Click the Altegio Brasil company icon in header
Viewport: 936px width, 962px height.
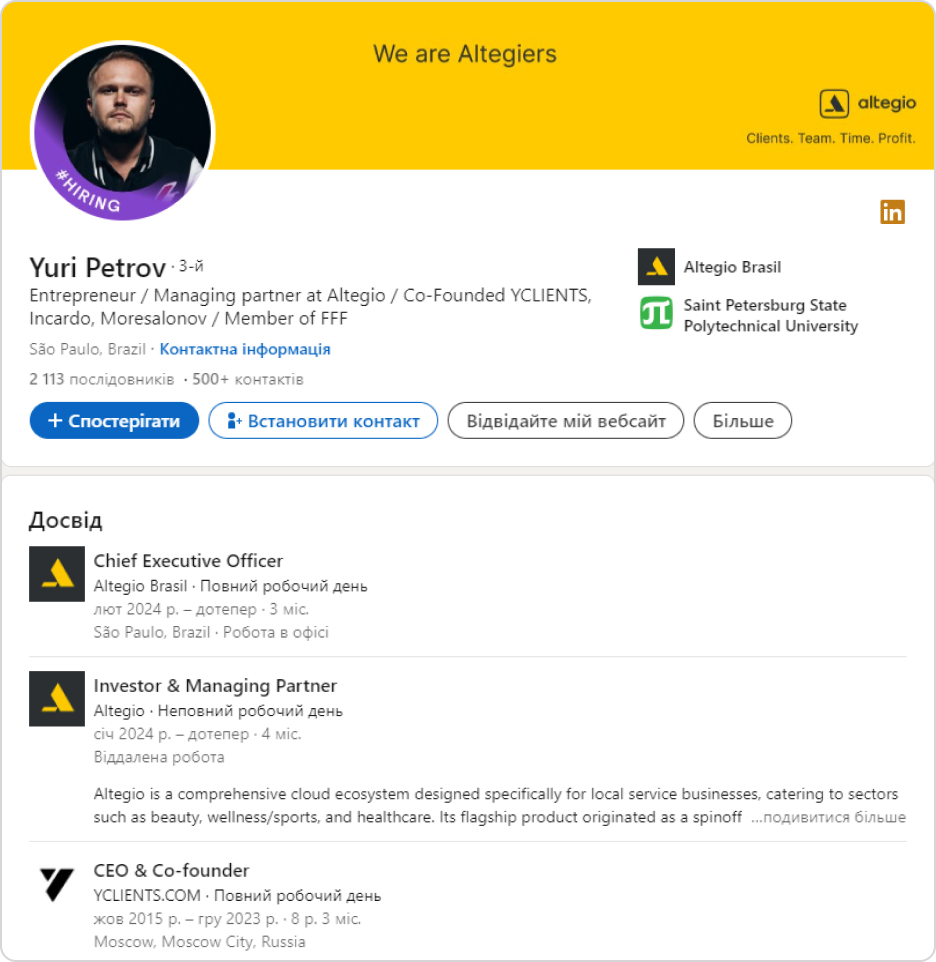[x=656, y=267]
